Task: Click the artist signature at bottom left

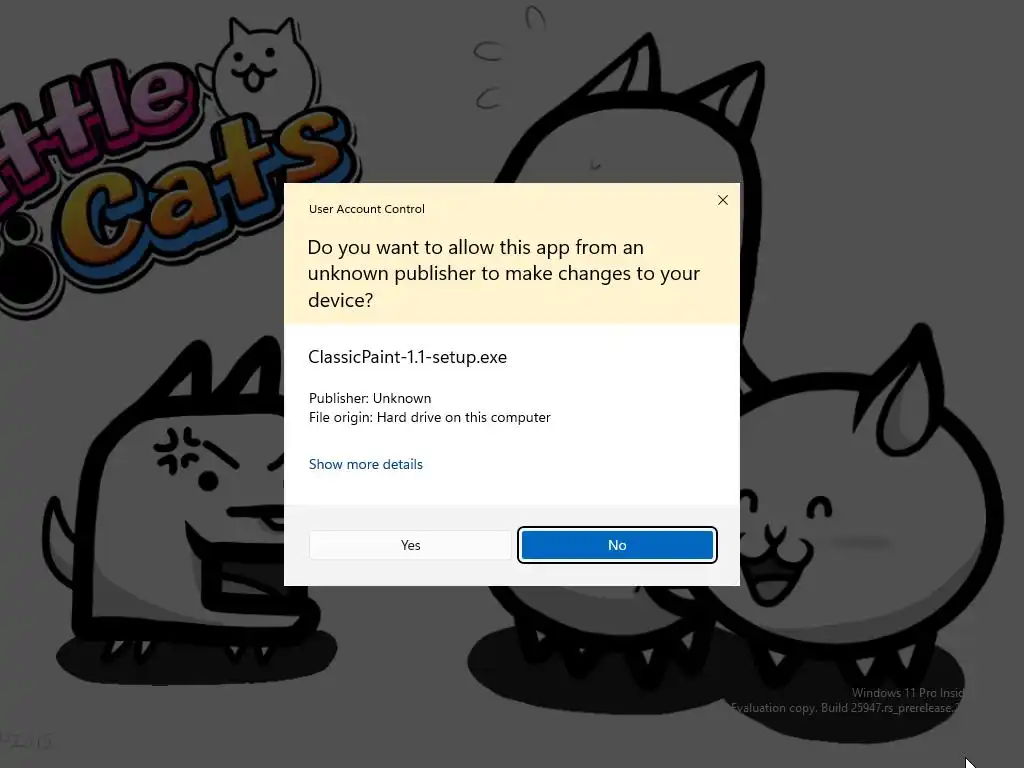Action: pos(26,741)
